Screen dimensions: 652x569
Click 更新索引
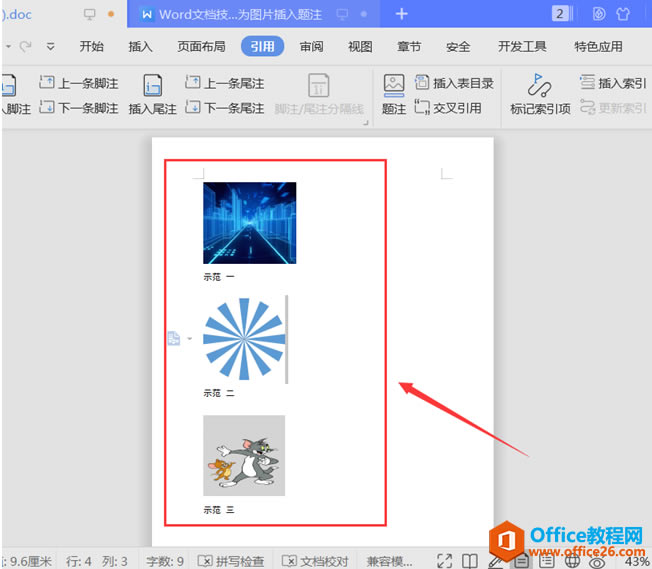[x=613, y=108]
